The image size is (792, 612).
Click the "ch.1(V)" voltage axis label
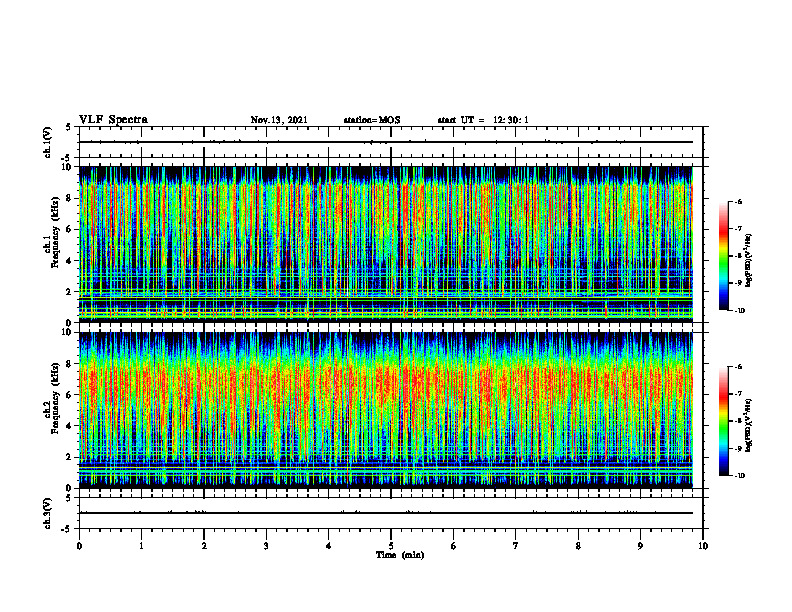coord(47,142)
